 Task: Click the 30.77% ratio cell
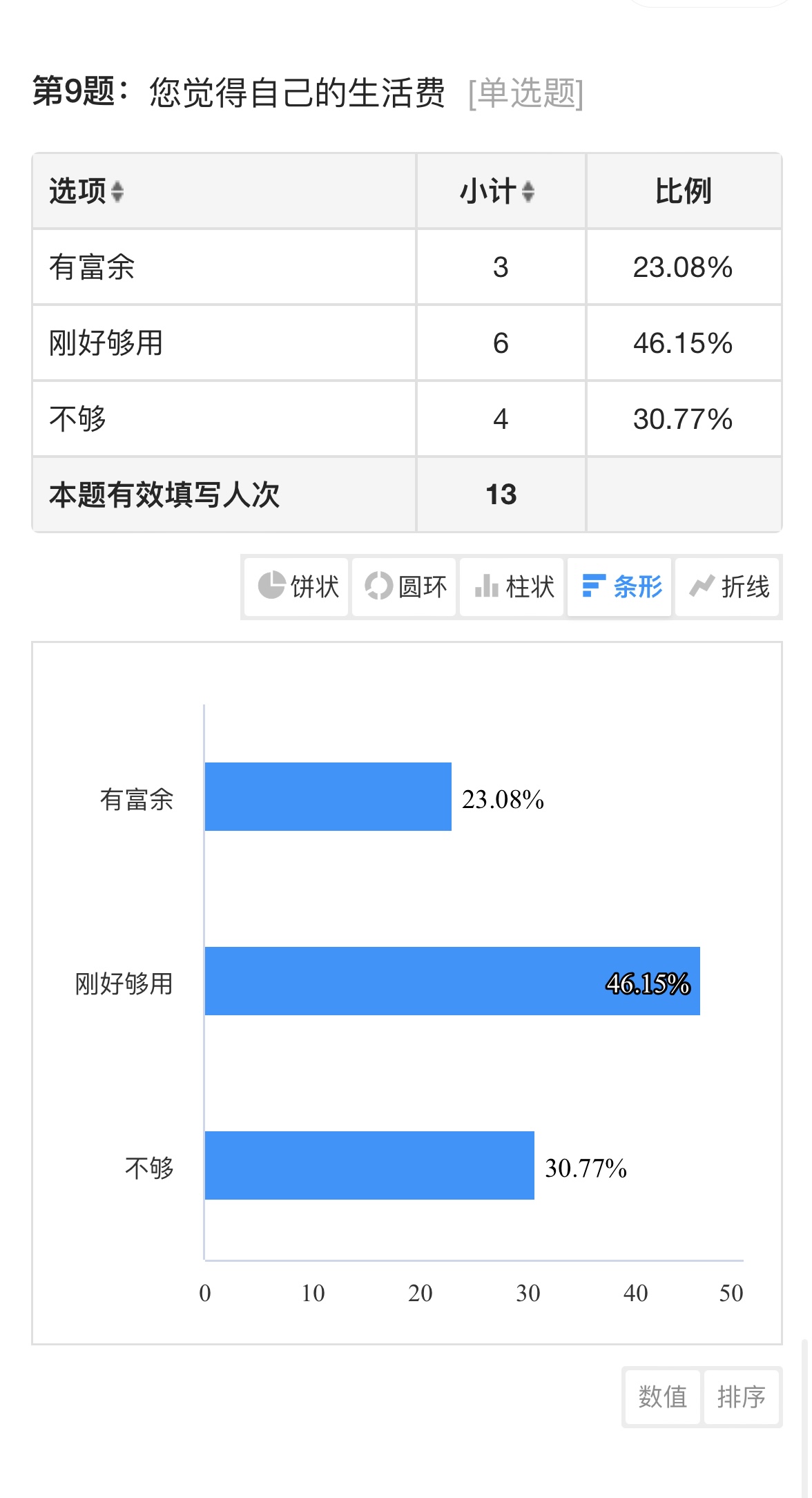click(684, 419)
